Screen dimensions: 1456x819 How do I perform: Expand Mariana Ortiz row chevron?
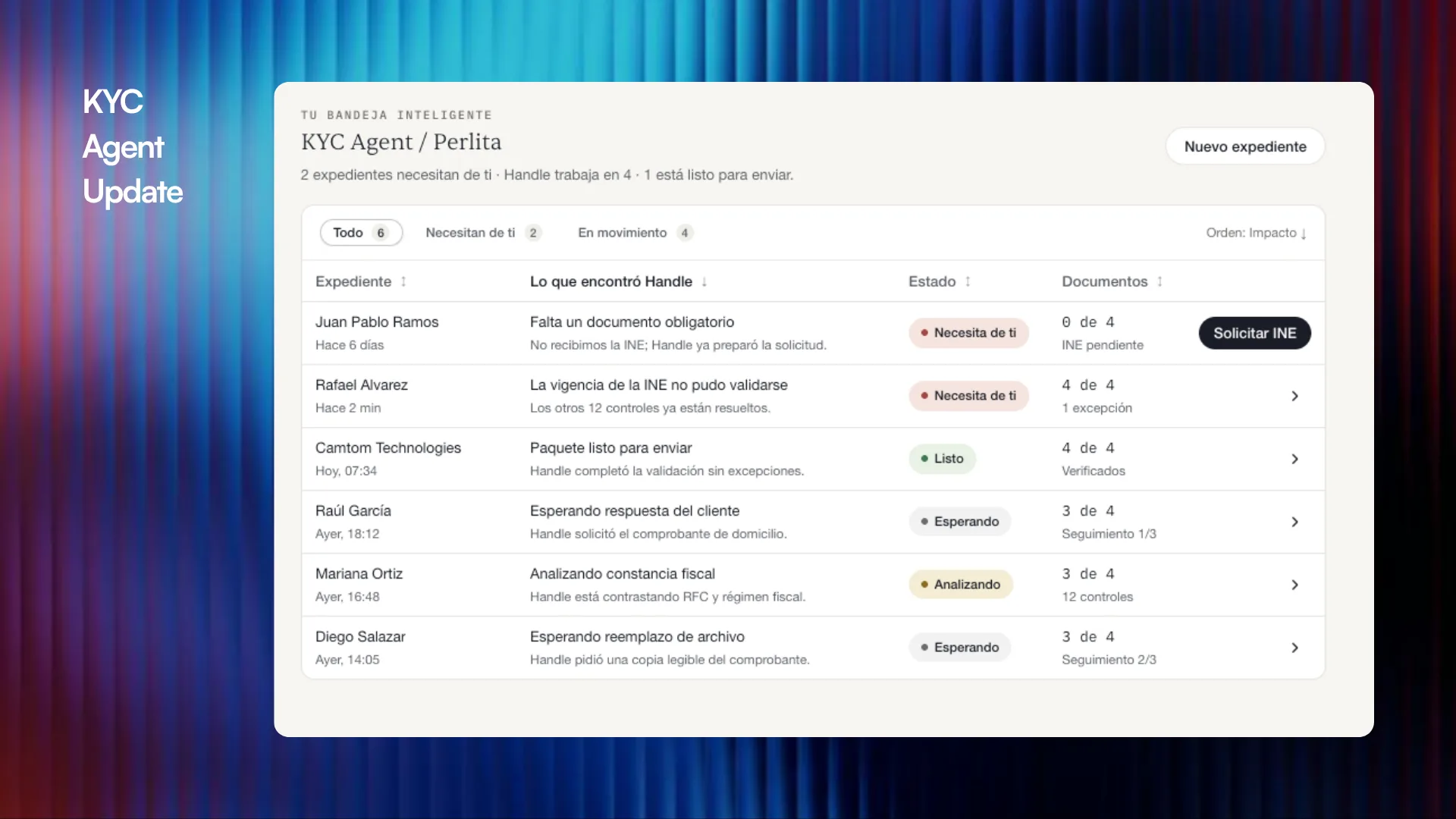click(1294, 585)
